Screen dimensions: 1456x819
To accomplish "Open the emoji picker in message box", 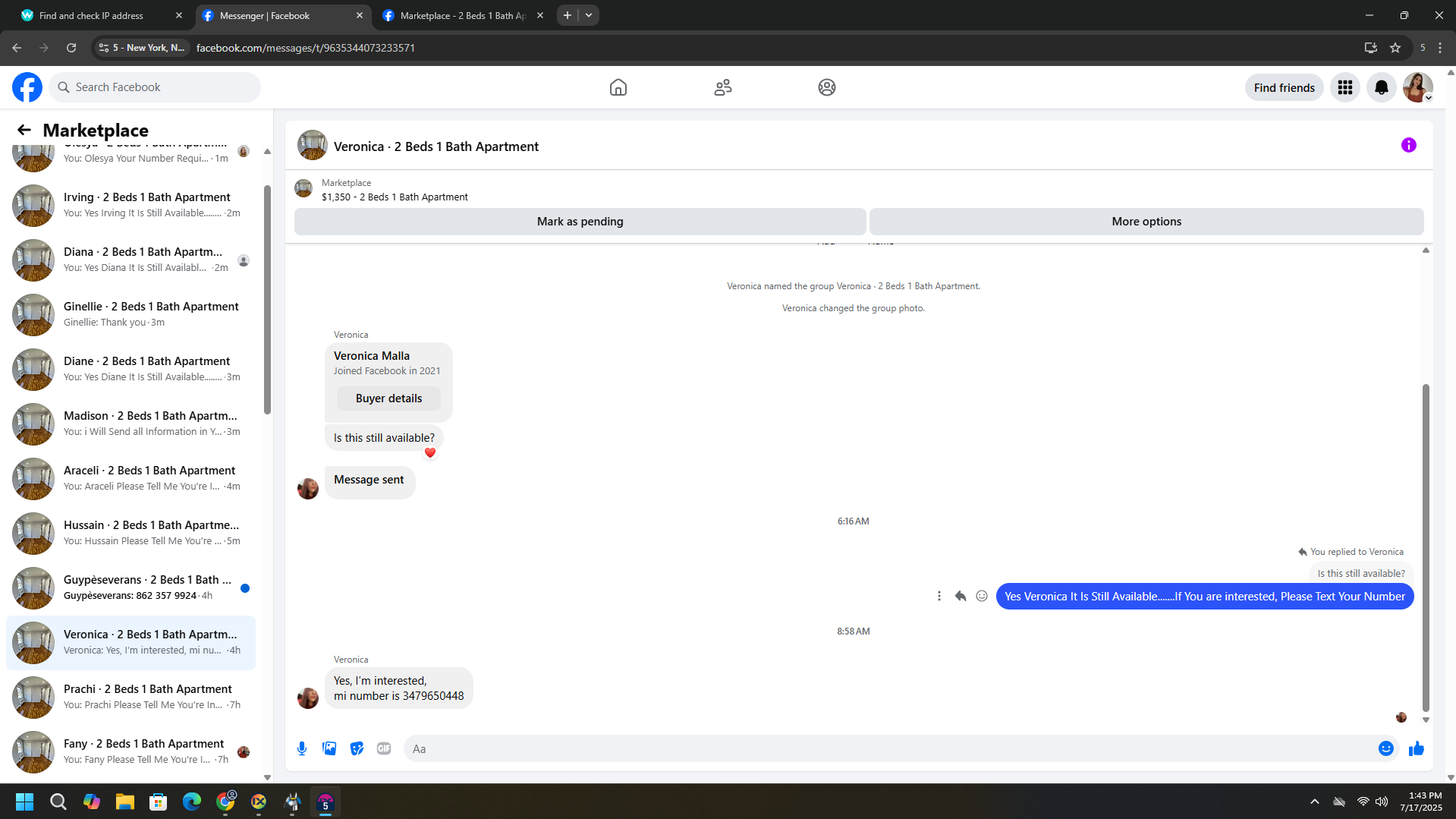I will click(x=1386, y=748).
